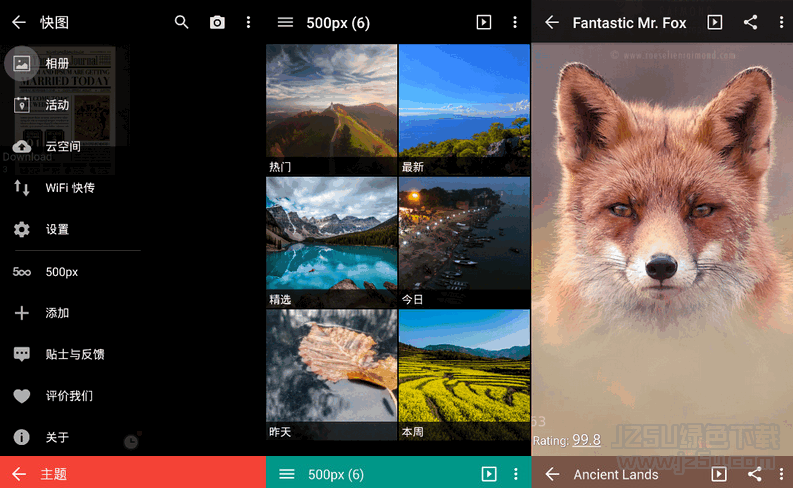Click the 快图 app title
Image resolution: width=793 pixels, height=488 pixels.
(54, 22)
